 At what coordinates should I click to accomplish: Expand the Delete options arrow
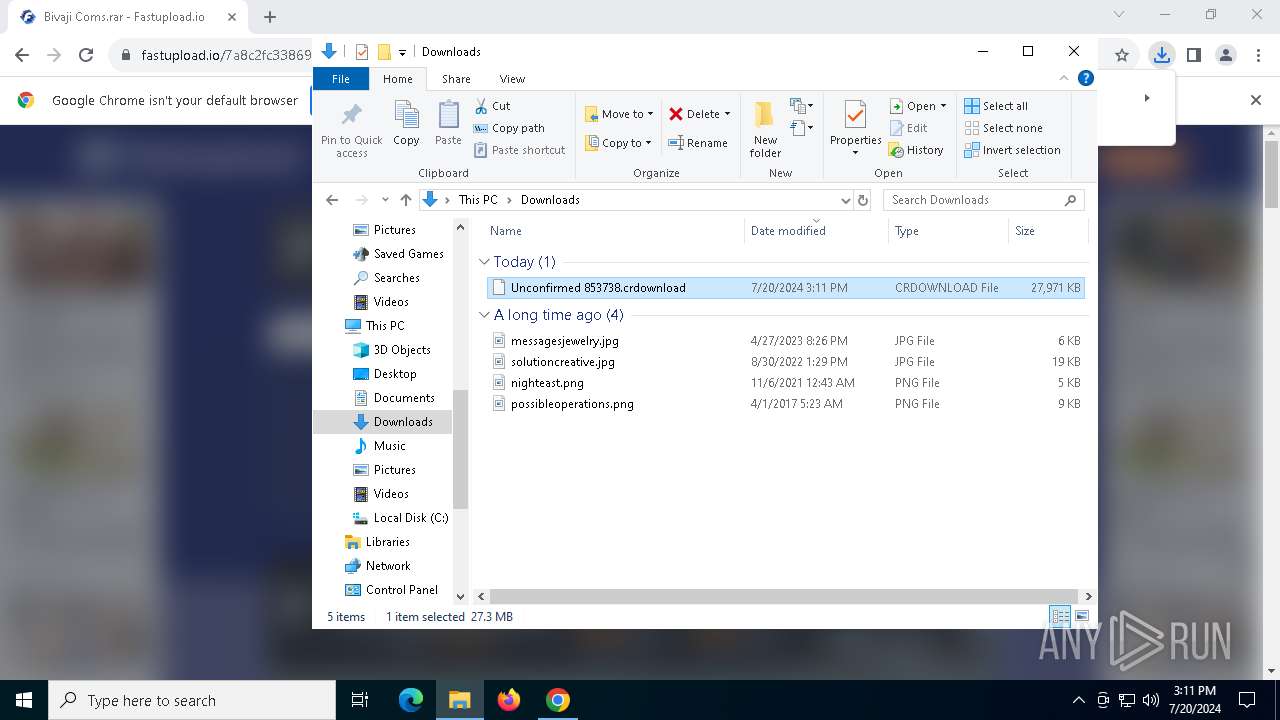click(x=727, y=114)
